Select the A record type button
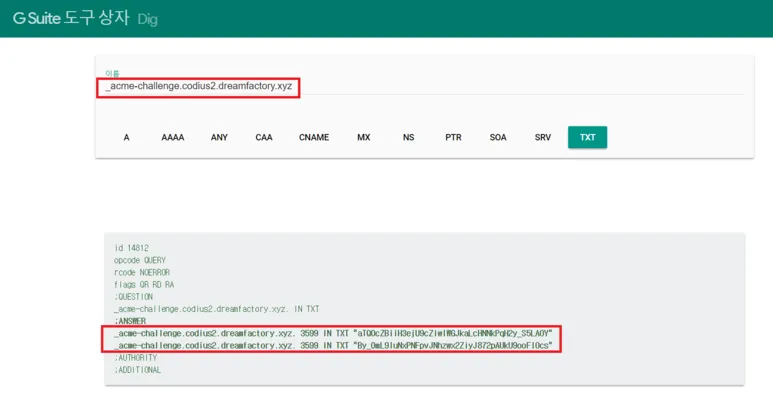773x406 pixels. pyautogui.click(x=126, y=137)
